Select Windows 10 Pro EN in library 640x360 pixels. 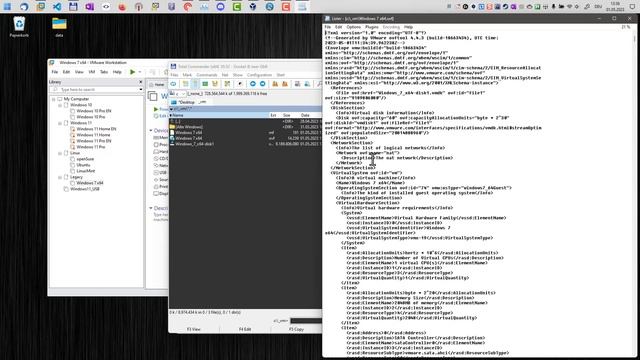point(93,111)
